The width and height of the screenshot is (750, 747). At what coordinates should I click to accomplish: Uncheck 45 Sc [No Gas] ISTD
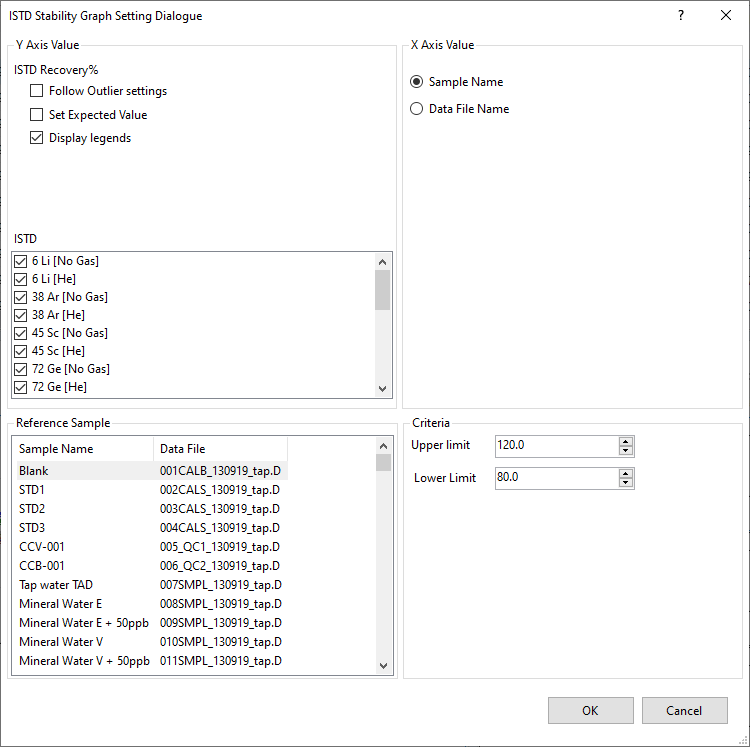(x=20, y=333)
